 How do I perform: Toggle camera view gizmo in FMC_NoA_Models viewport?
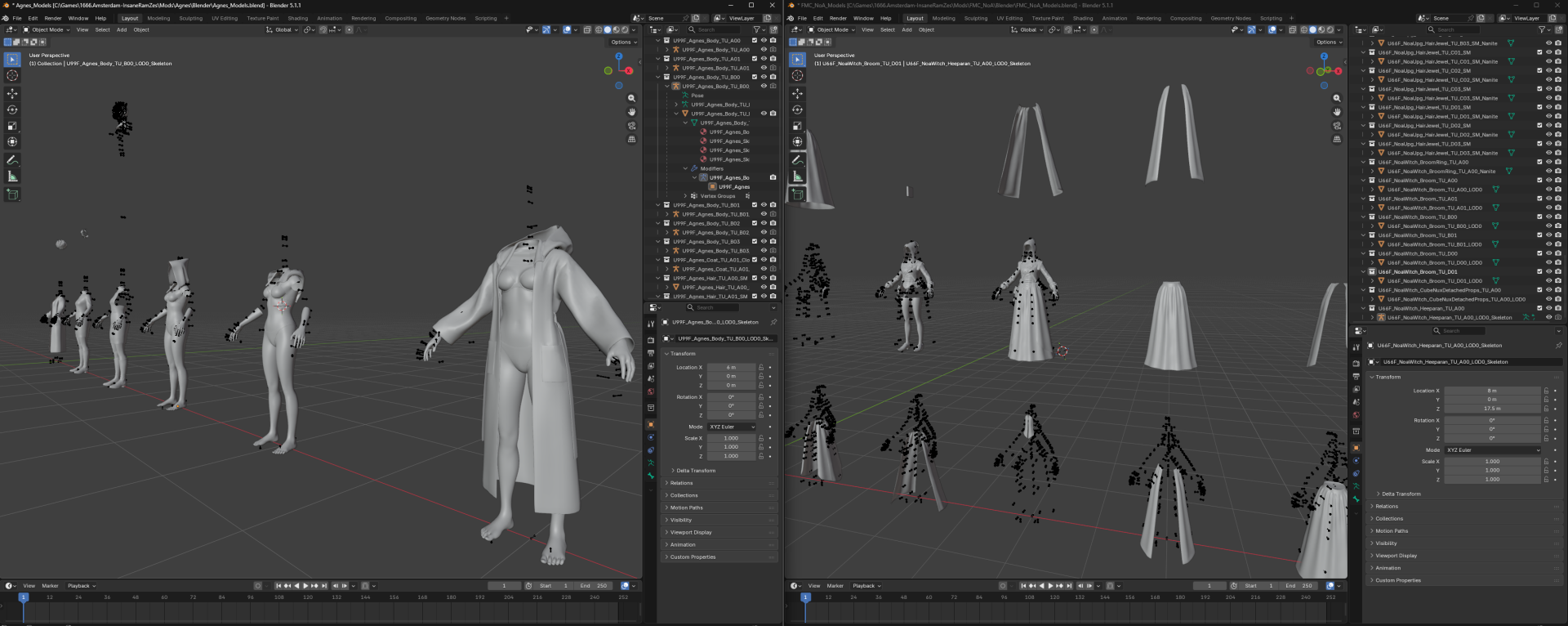(x=1337, y=126)
